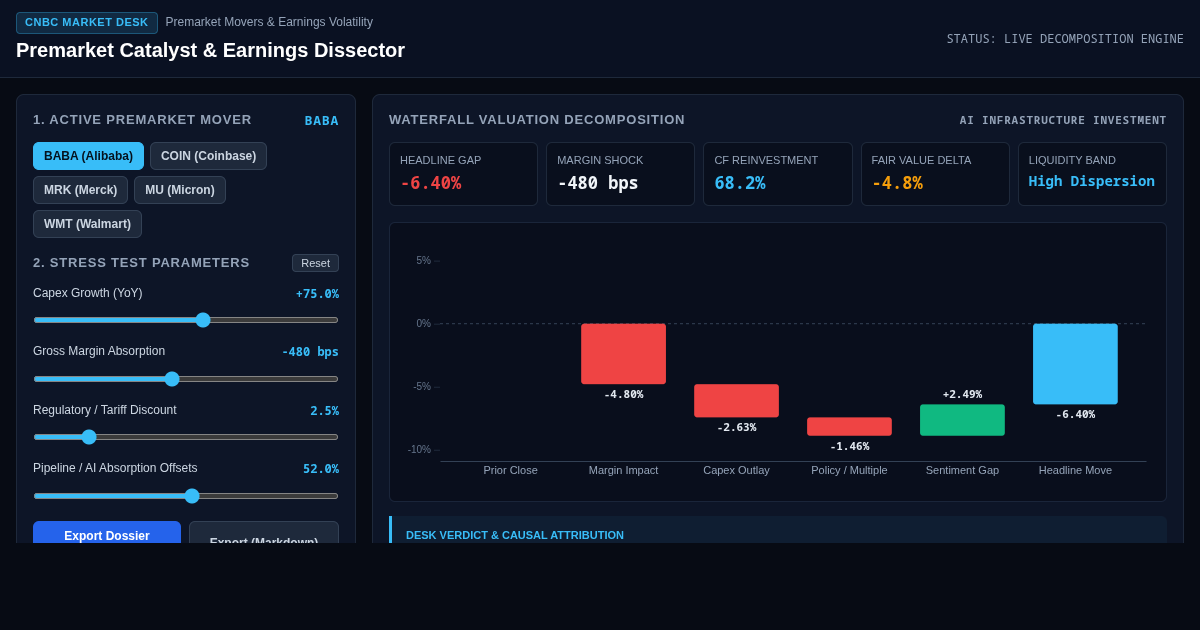Click the -1.46% bar value label
The width and height of the screenshot is (1200, 630).
click(849, 447)
